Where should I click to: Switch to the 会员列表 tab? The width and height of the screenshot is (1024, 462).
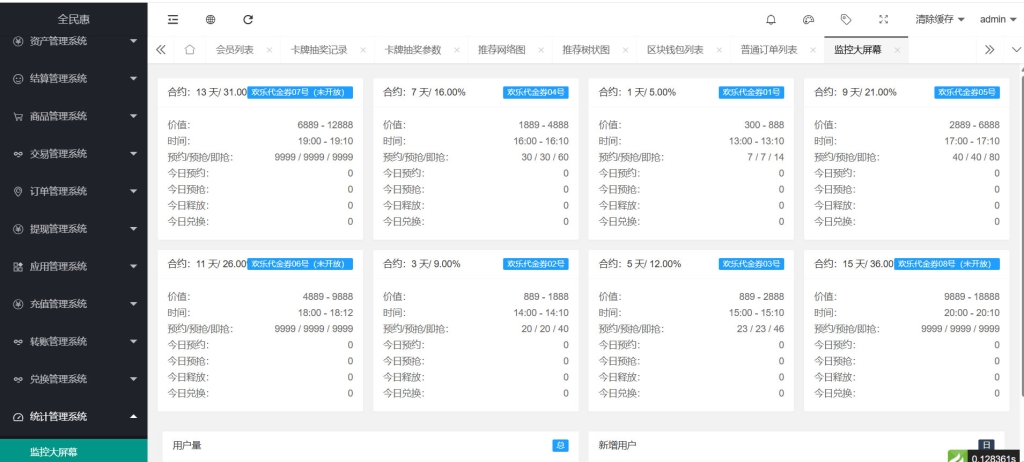point(234,50)
